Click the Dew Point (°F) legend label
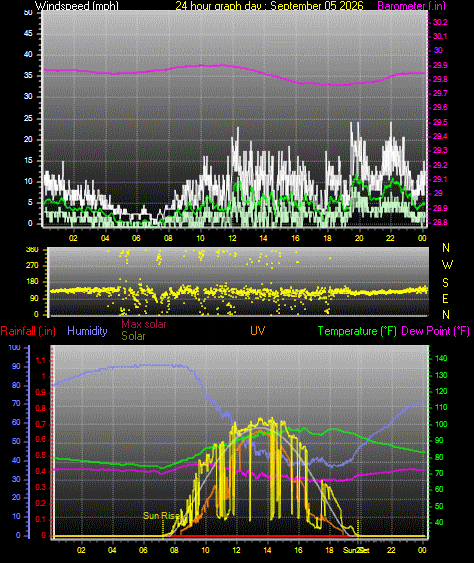474x563 pixels. pyautogui.click(x=435, y=331)
